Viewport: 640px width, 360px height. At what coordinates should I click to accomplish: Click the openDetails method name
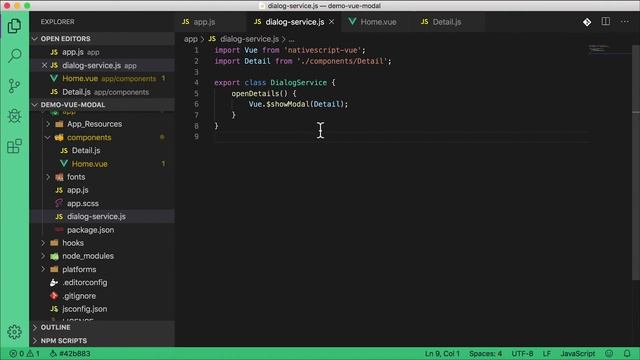click(x=255, y=94)
